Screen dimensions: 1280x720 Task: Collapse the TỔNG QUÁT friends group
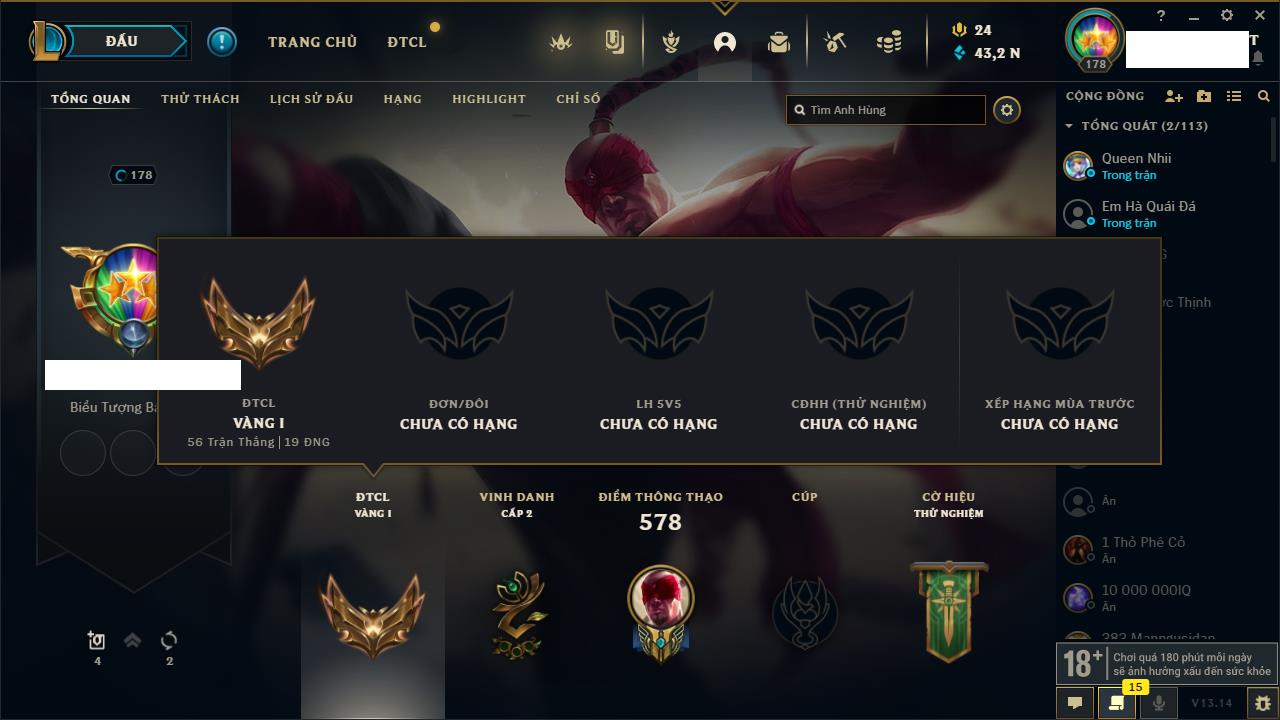click(x=1069, y=126)
